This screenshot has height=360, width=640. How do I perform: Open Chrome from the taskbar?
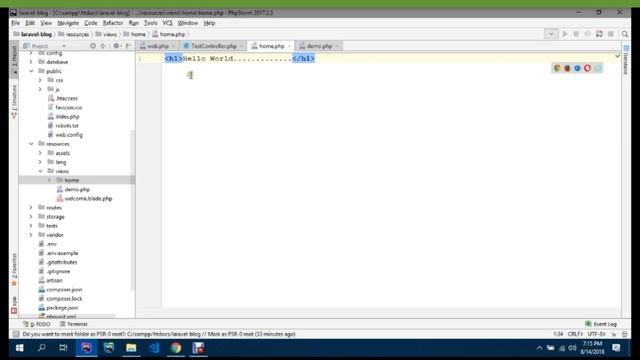[x=176, y=348]
